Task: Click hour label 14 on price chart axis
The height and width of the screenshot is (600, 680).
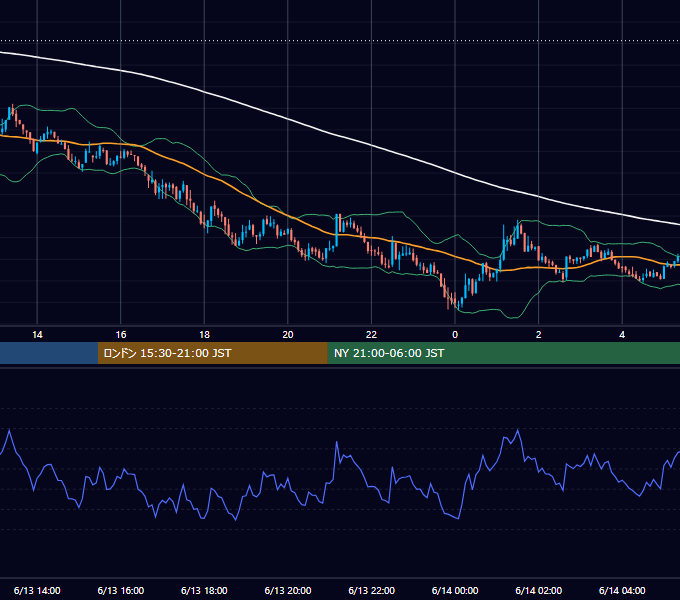Action: pyautogui.click(x=37, y=335)
